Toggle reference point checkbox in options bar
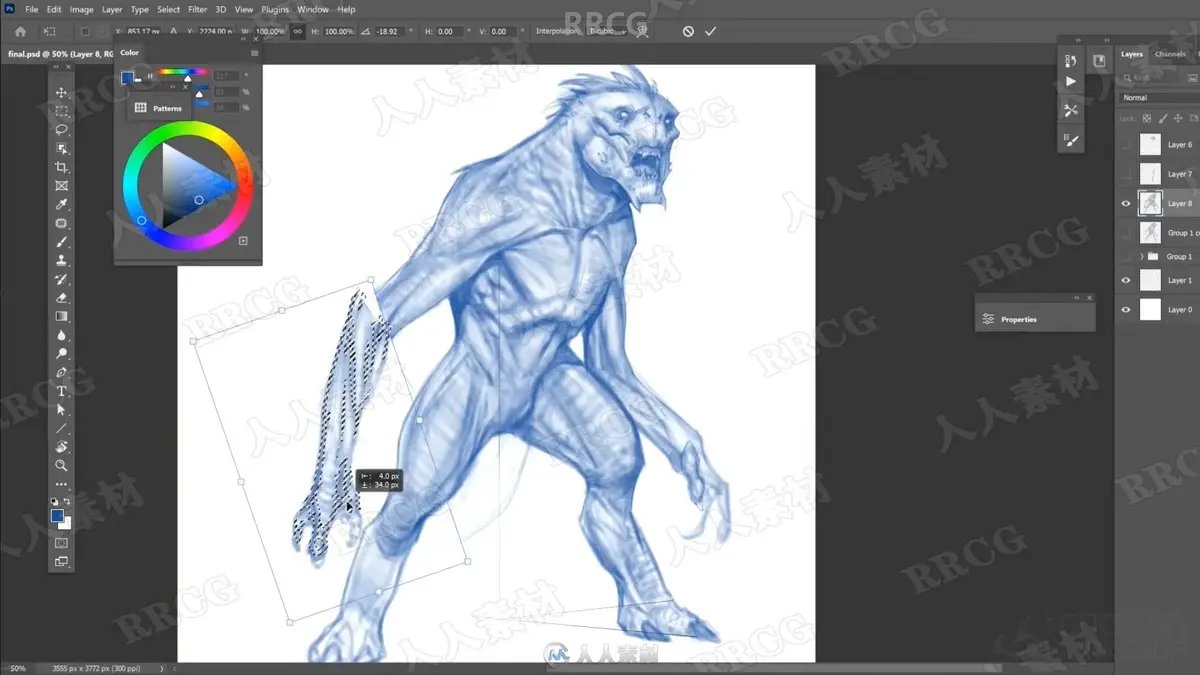Image resolution: width=1200 pixels, height=675 pixels. tap(84, 31)
